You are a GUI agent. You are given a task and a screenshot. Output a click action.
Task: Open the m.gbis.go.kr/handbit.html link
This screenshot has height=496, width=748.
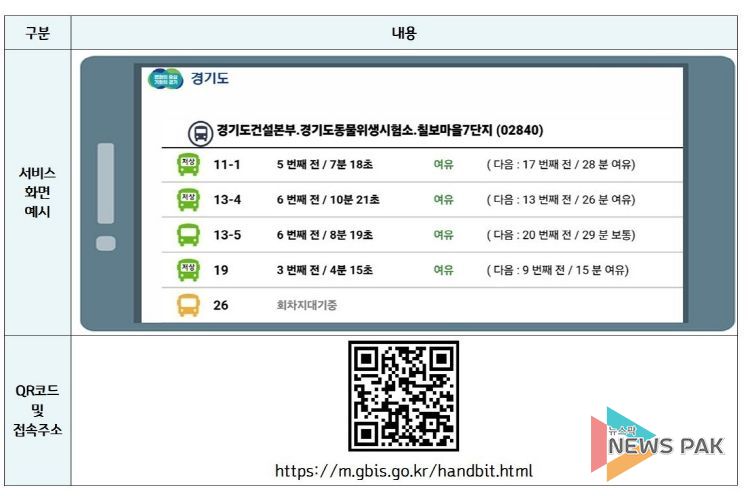pos(404,471)
